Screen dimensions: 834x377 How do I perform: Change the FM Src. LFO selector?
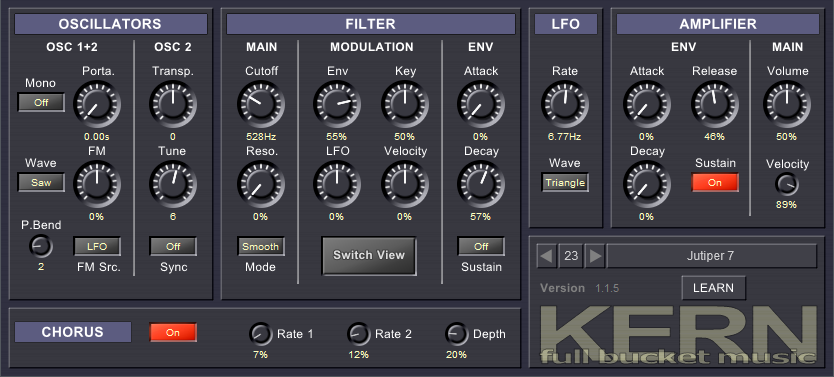[97, 247]
